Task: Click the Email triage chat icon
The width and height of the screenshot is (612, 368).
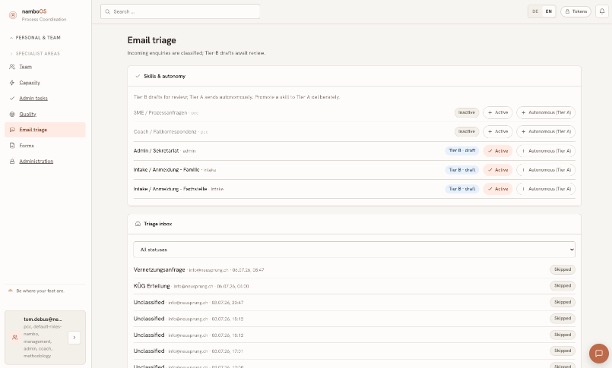Action: (x=12, y=130)
